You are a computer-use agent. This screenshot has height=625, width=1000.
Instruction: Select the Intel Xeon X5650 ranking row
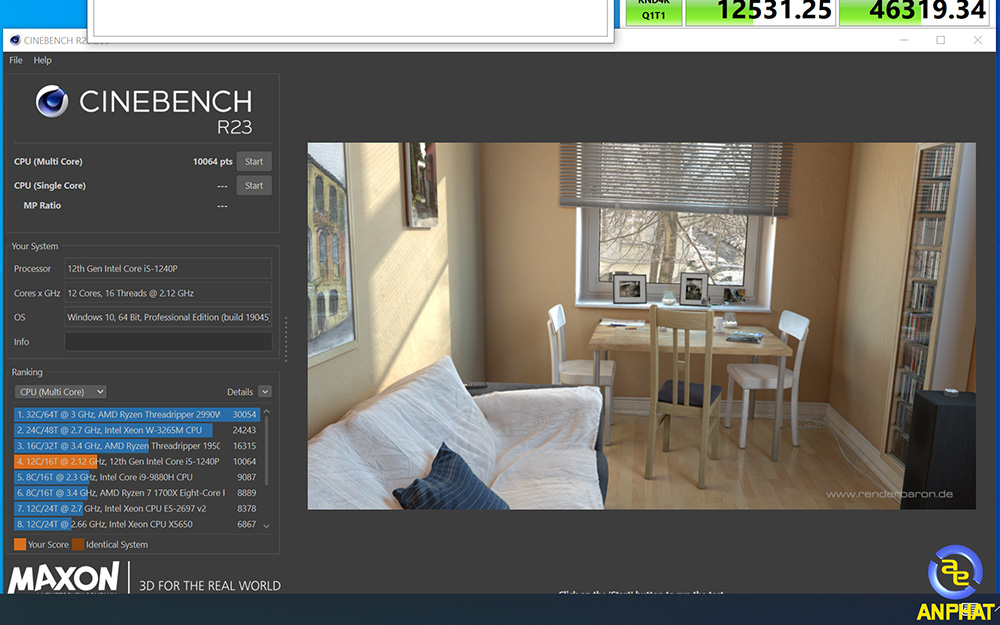coord(136,524)
